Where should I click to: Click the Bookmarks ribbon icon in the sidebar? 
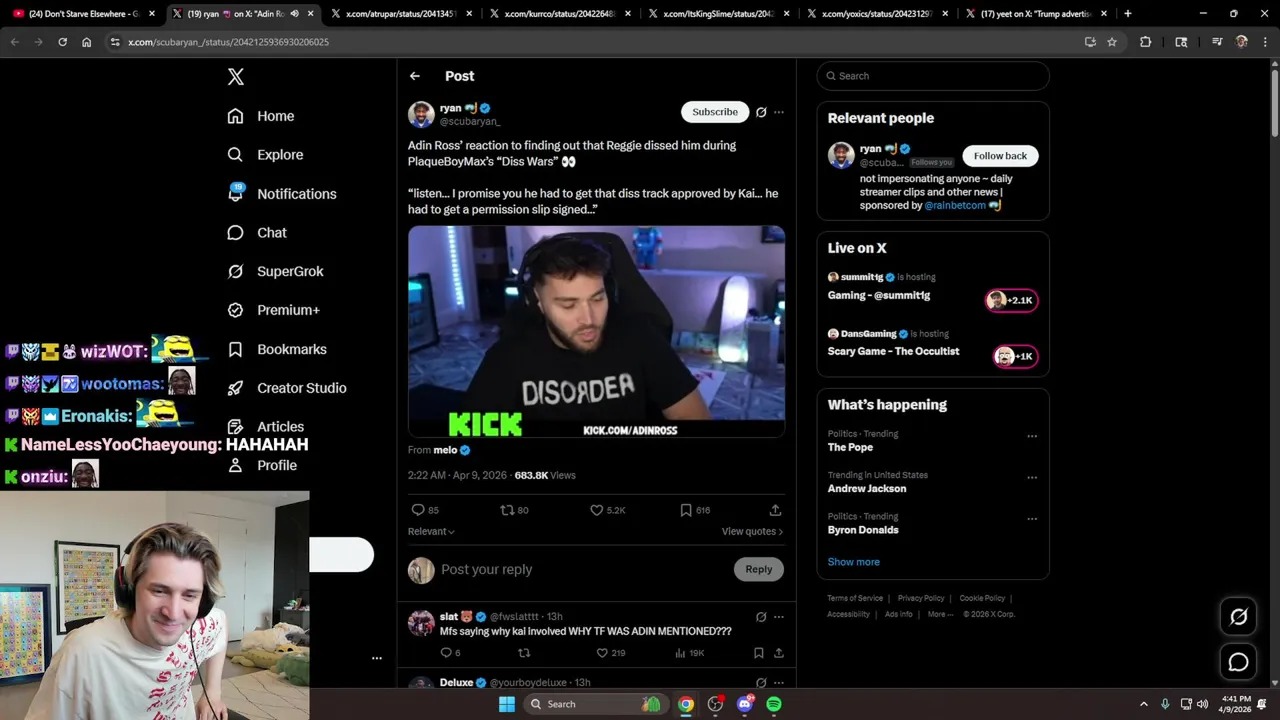(x=235, y=349)
